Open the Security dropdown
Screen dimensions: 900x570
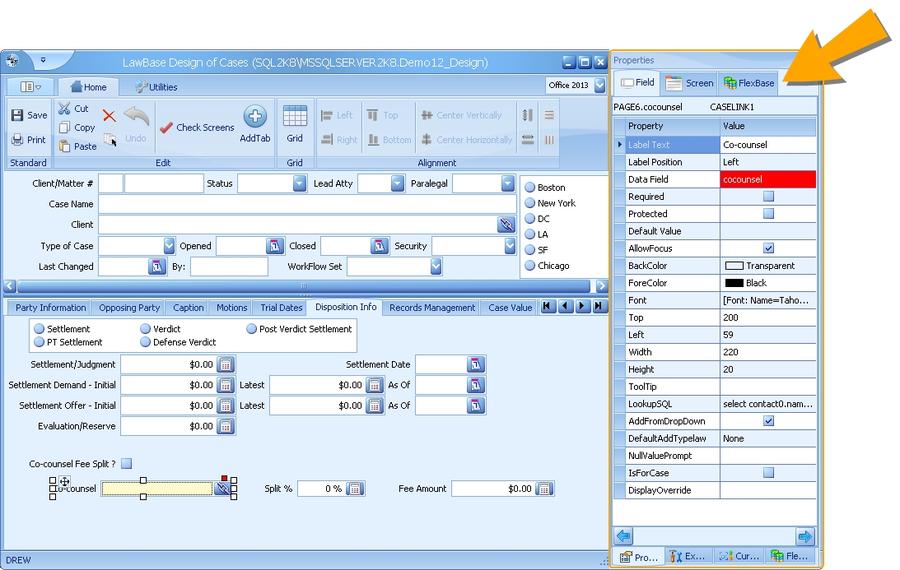click(510, 246)
